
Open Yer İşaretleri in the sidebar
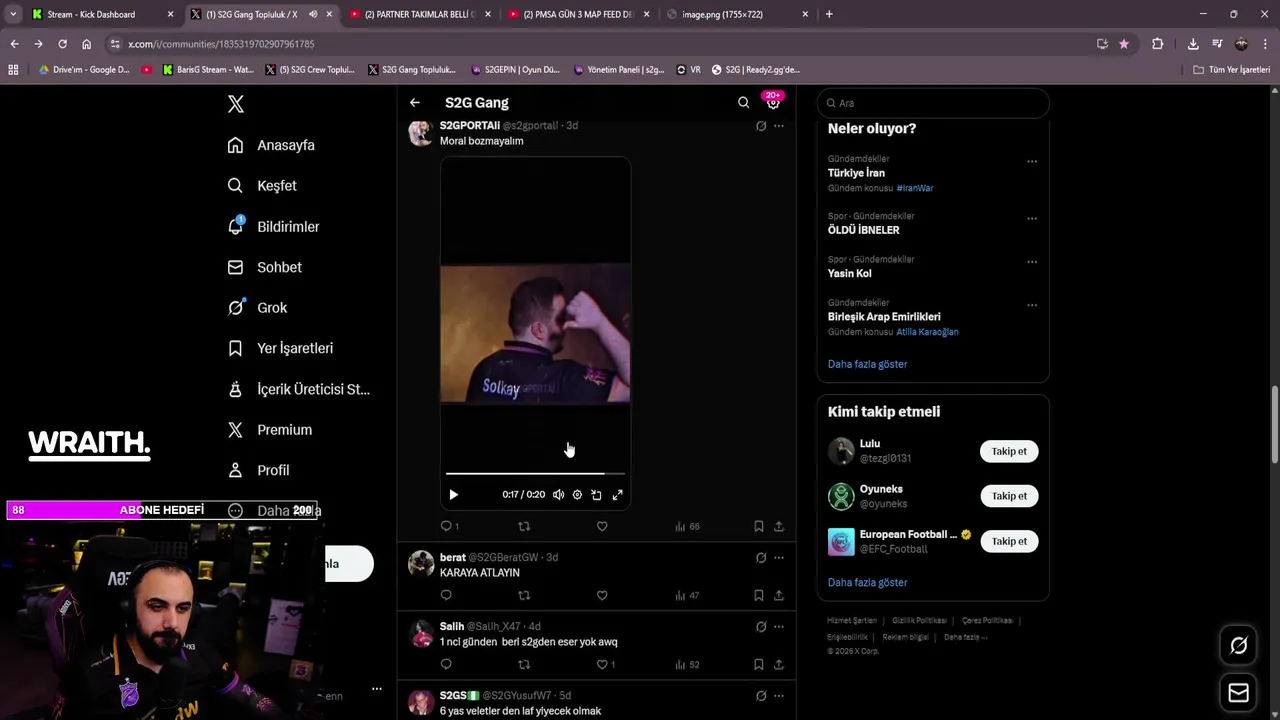point(280,348)
